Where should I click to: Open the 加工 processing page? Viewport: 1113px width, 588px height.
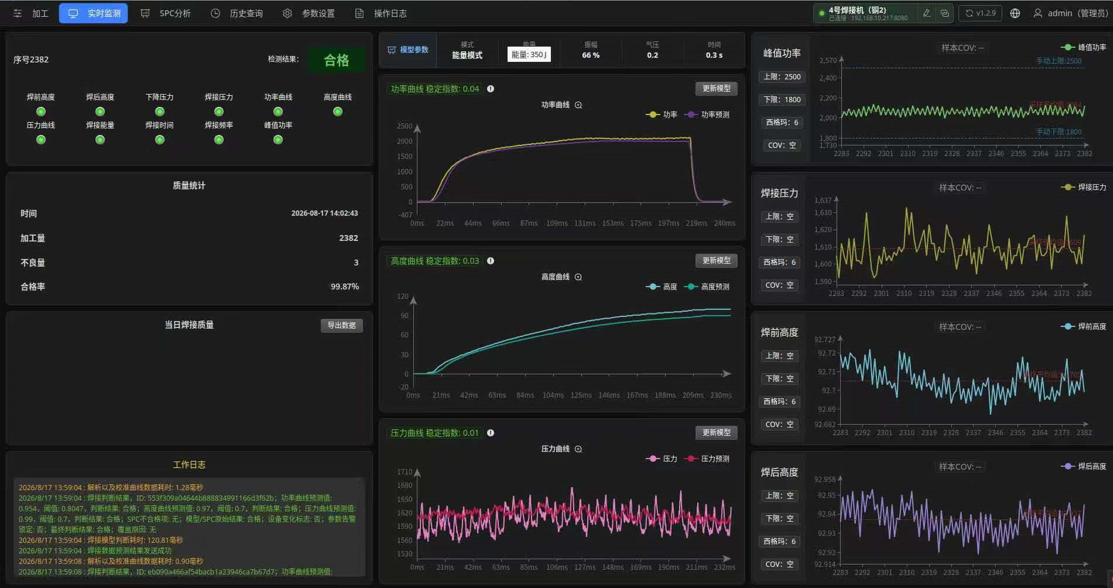31,13
